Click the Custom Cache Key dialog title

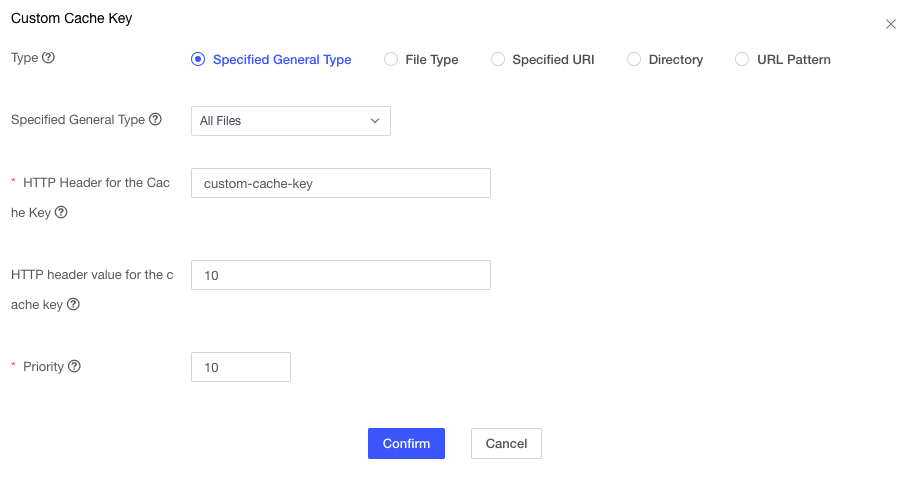71,18
